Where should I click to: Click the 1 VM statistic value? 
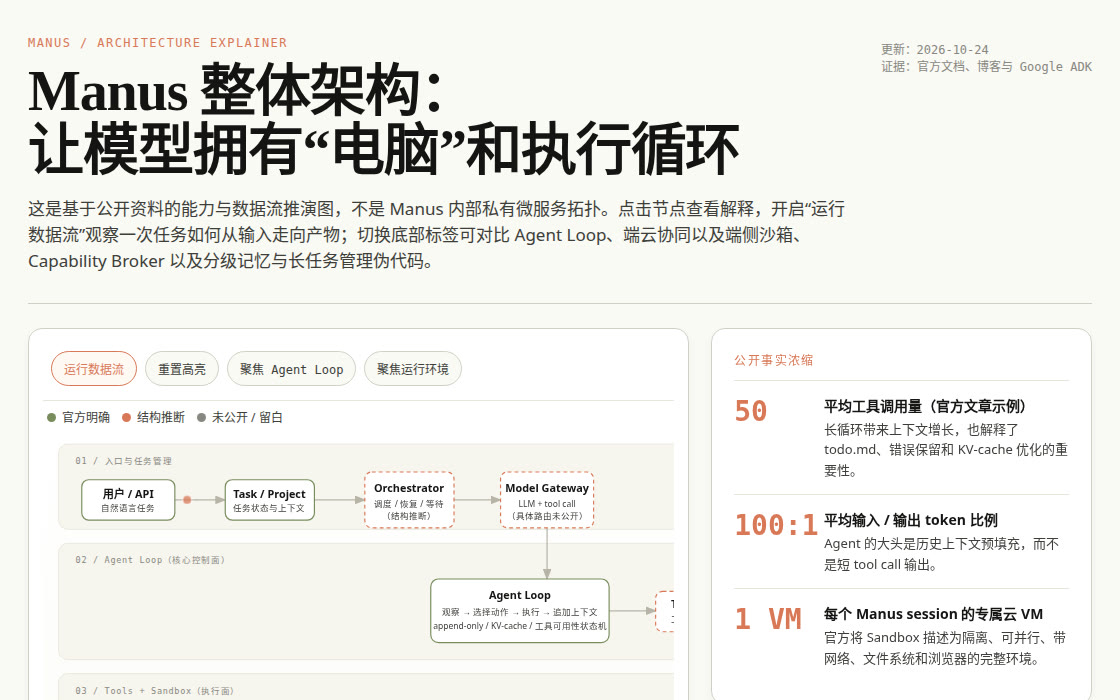pyautogui.click(x=768, y=619)
